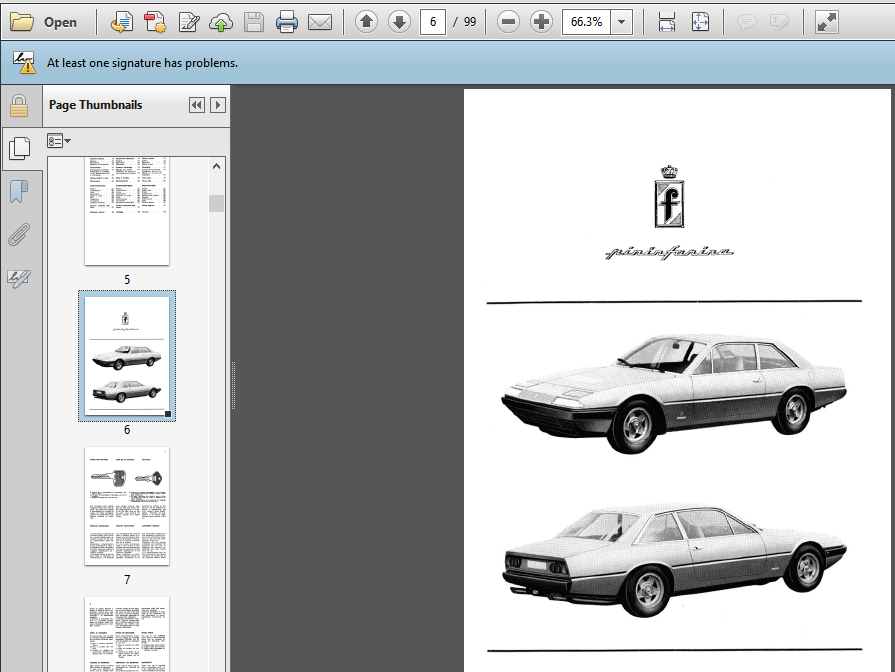Click 'At least one signature has problems' message
This screenshot has width=895, height=672.
click(142, 63)
